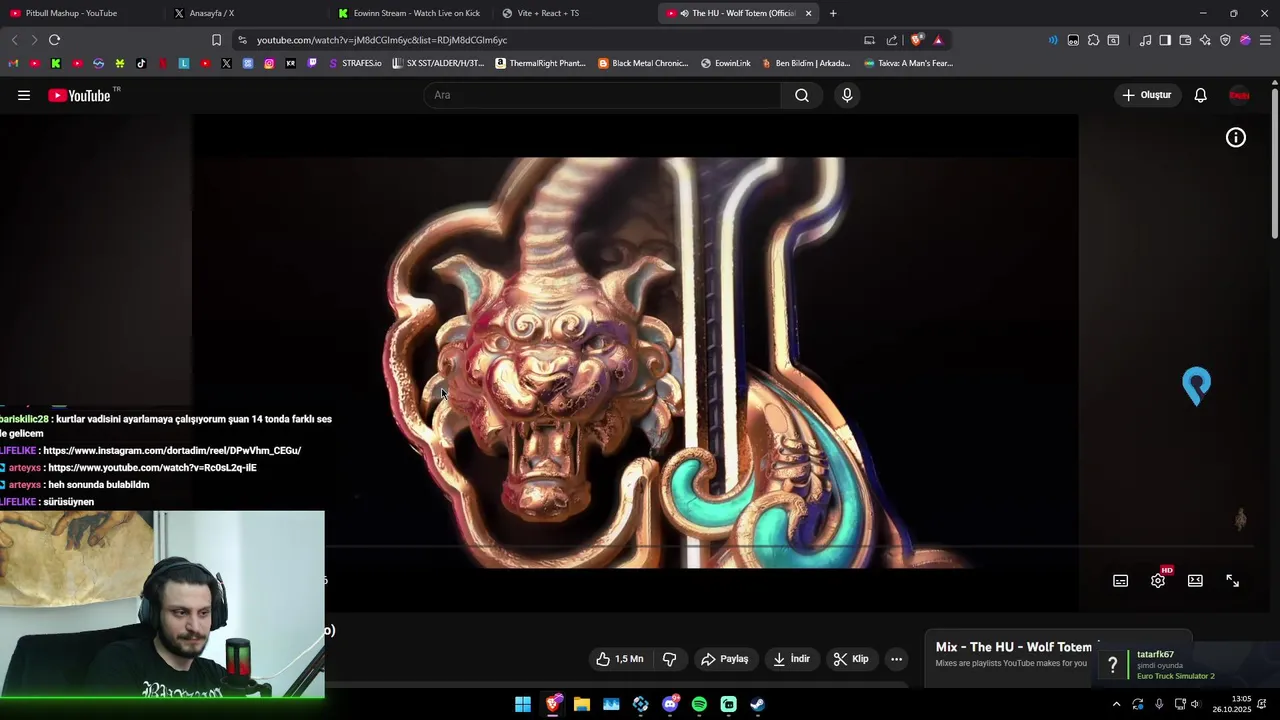
Task: Open the YouTube account avatar menu
Action: (x=1239, y=95)
